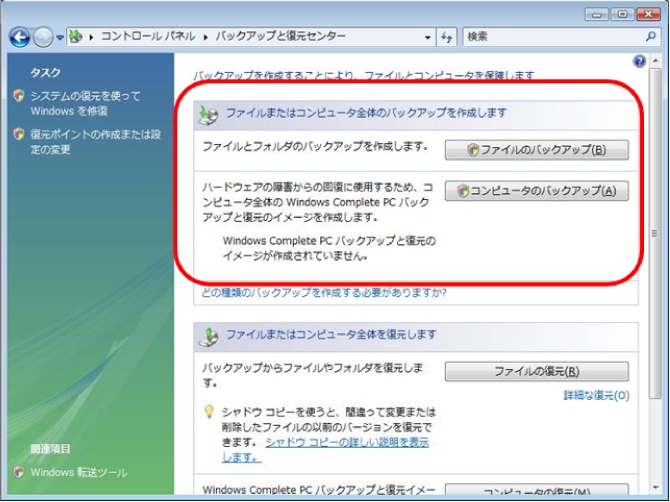The image size is (670, 502).
Task: Click inside the 検索 search field
Action: (x=550, y=37)
